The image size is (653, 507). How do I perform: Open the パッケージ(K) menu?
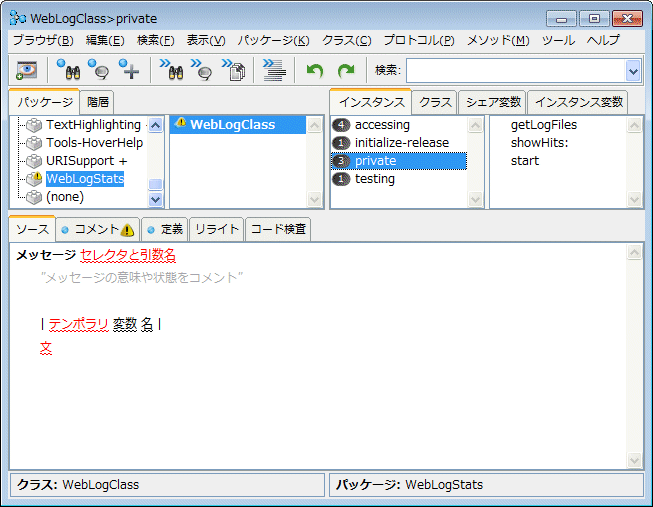click(x=273, y=40)
